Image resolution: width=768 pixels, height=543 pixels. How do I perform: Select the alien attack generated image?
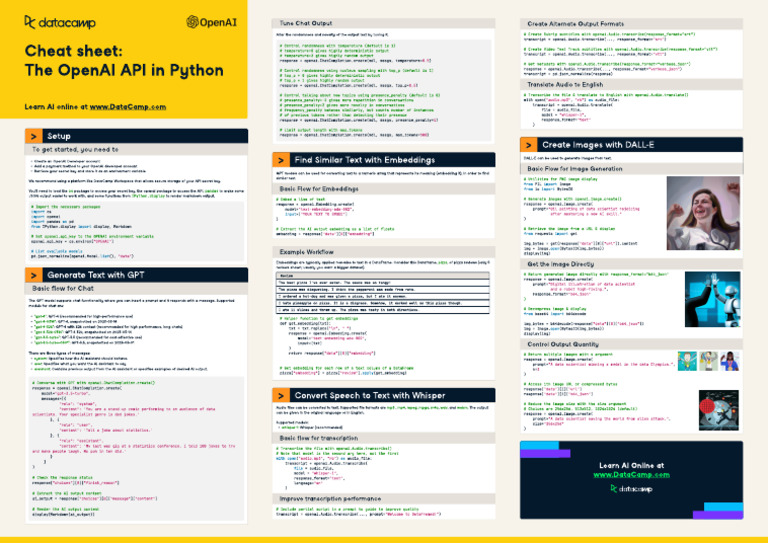coord(719,410)
